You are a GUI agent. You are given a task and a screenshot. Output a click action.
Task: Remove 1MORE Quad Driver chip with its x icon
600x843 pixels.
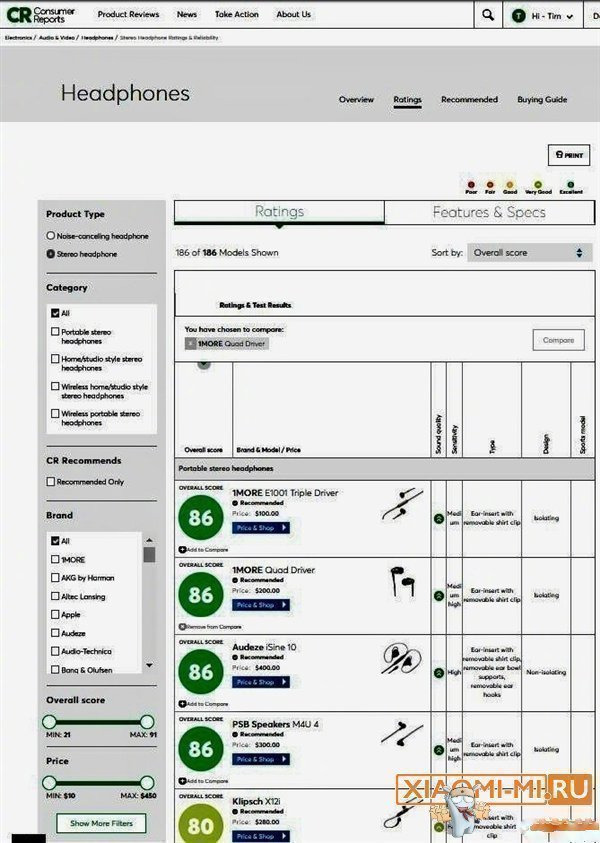coord(190,344)
